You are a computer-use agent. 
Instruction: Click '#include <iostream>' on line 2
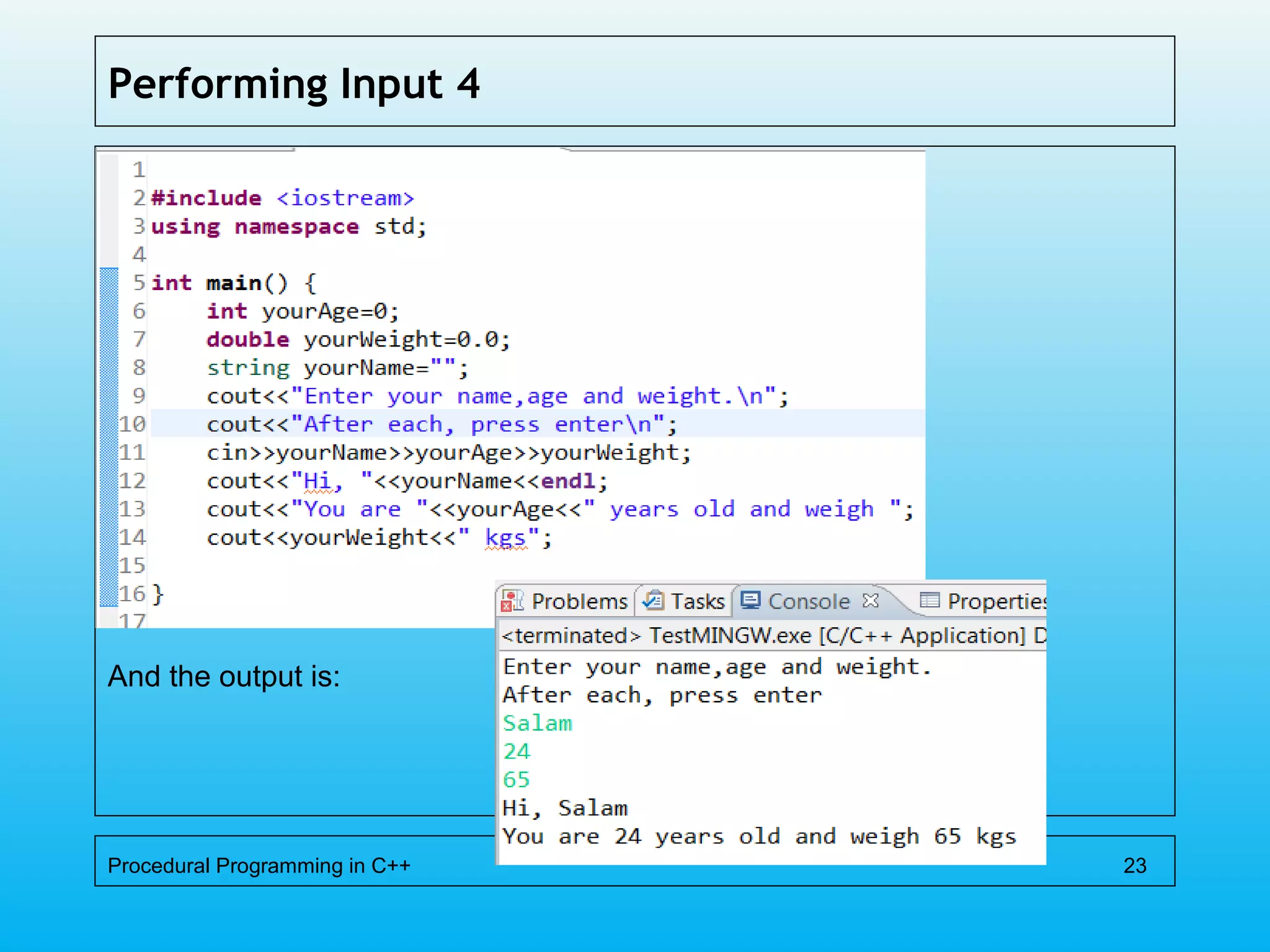[x=283, y=198]
